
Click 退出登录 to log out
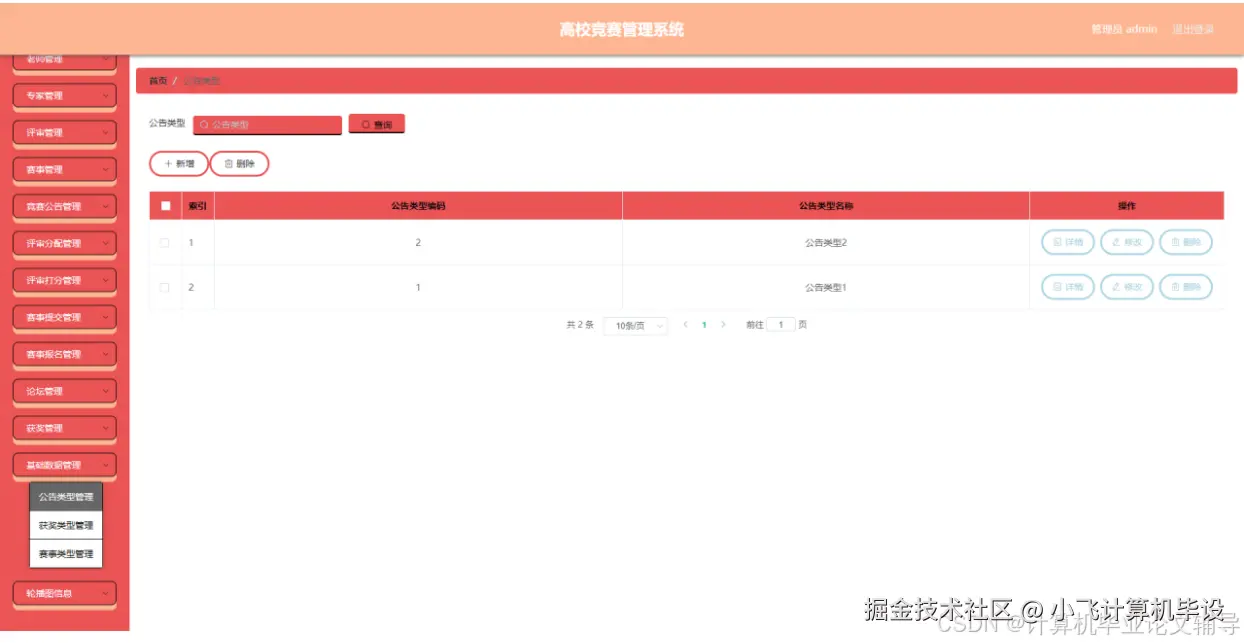1193,30
